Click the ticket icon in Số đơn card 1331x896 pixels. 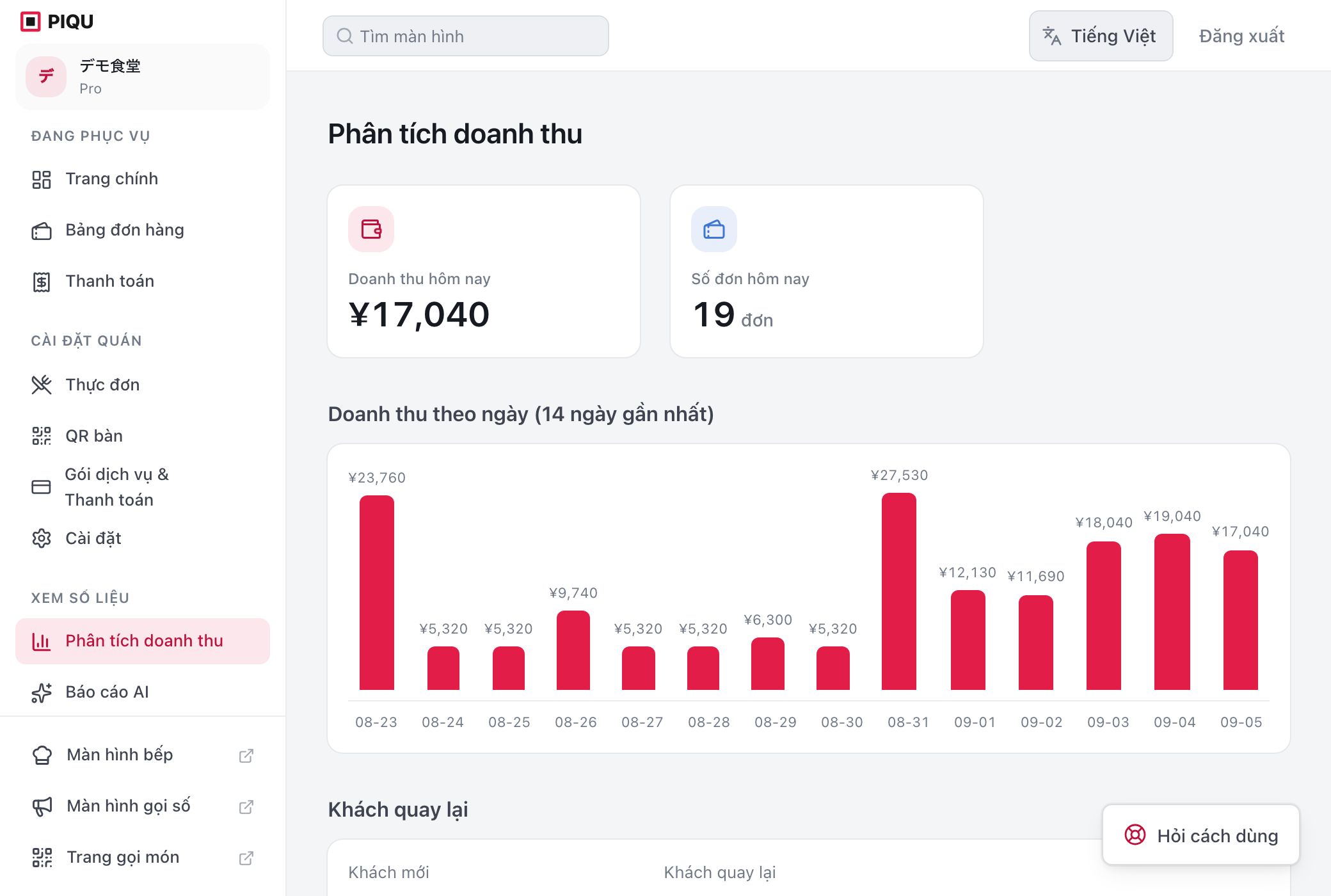pyautogui.click(x=714, y=229)
